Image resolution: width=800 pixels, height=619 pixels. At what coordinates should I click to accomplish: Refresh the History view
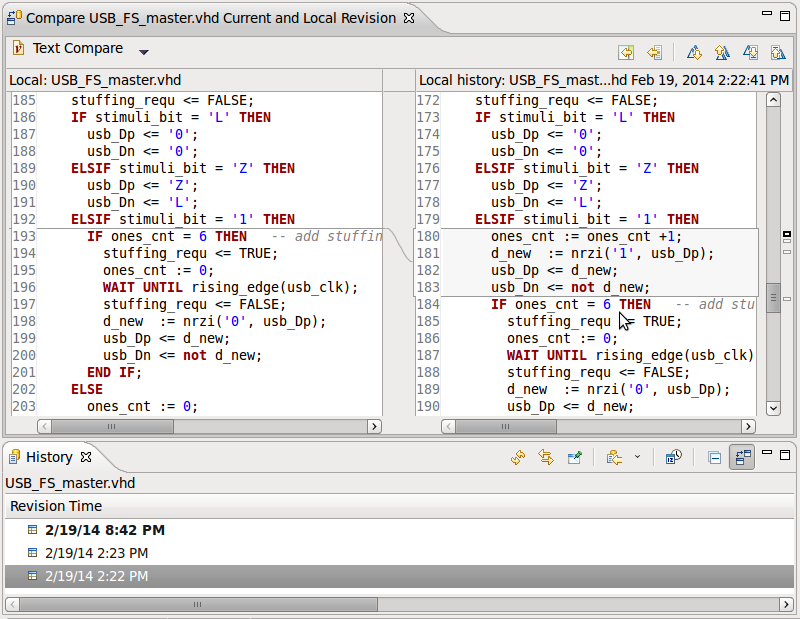click(518, 457)
